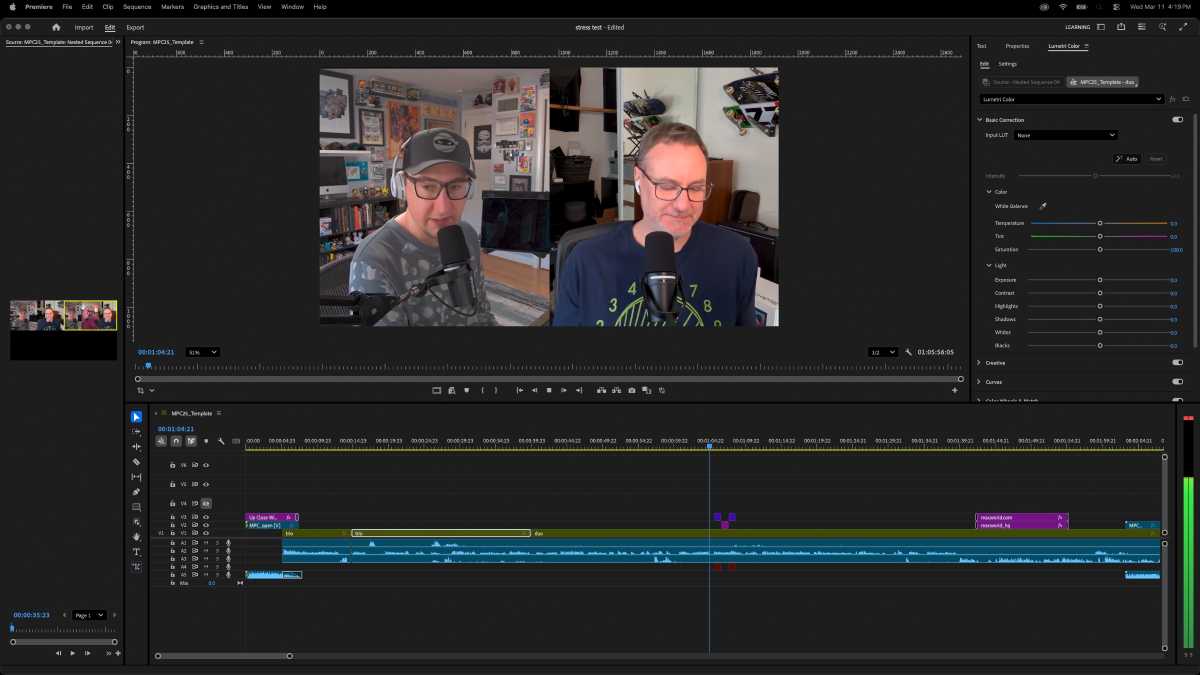Select the Type tool in the toolbar
Image resolution: width=1200 pixels, height=675 pixels.
click(136, 551)
